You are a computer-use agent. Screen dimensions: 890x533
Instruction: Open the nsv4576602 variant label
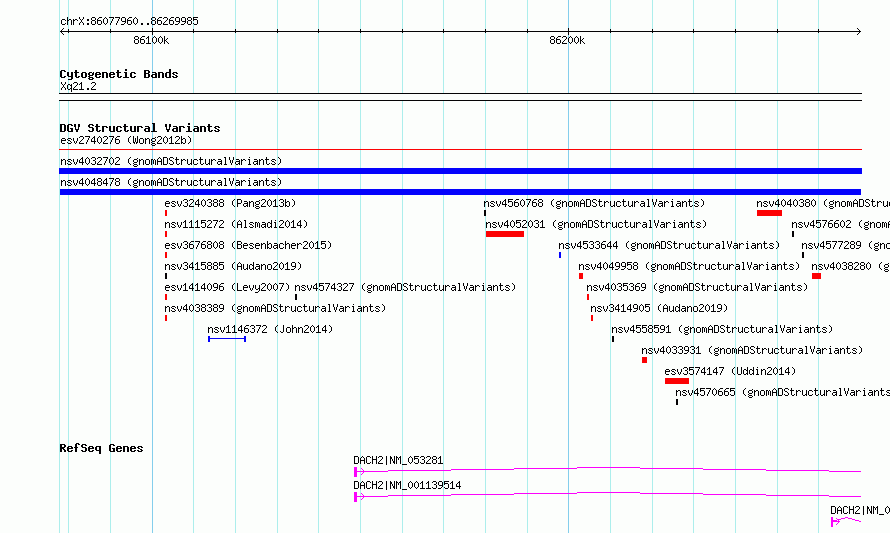pos(841,224)
